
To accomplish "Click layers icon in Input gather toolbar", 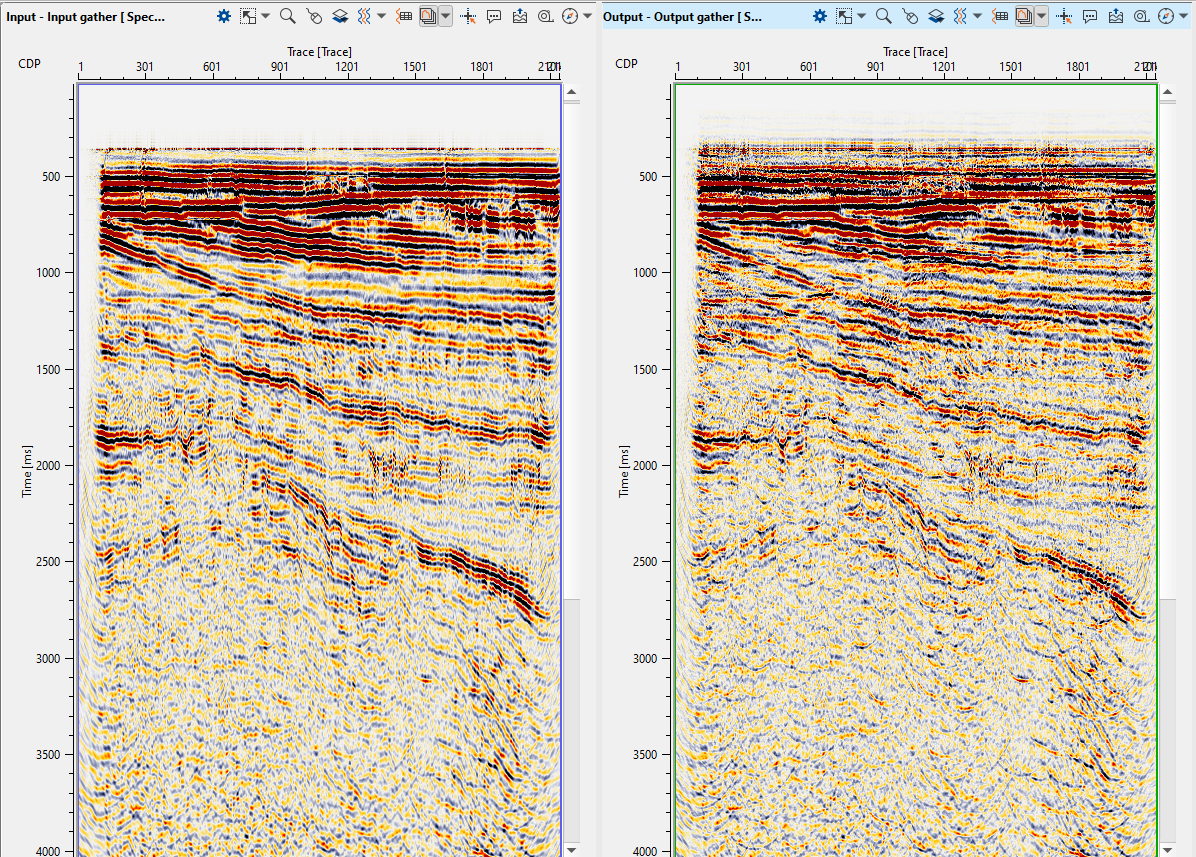I will 339,16.
